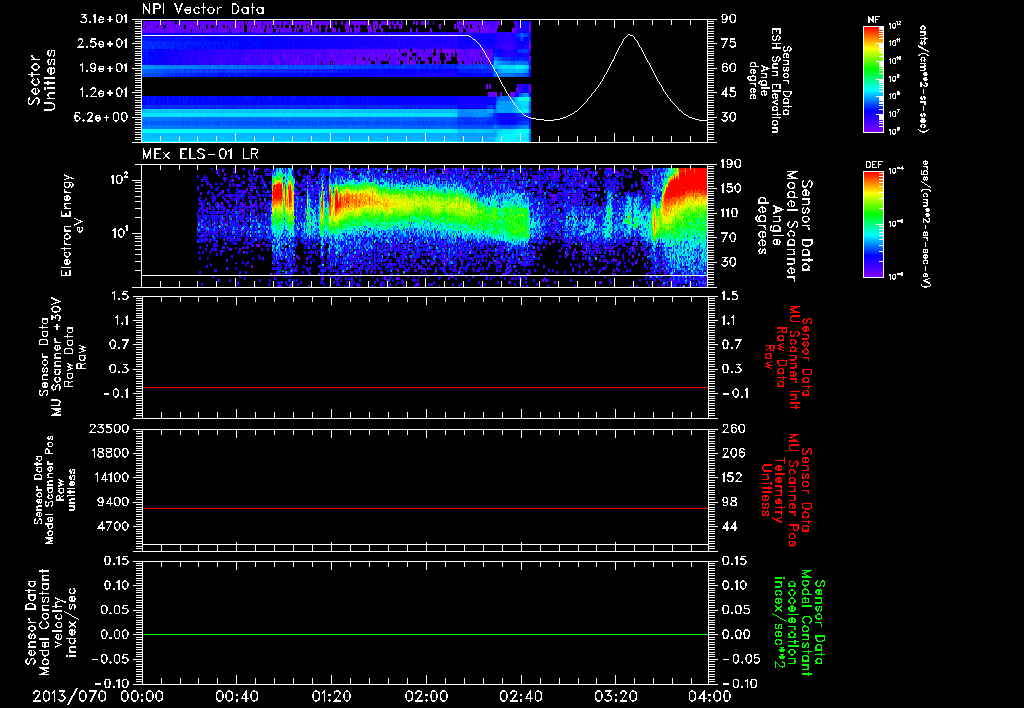Click the 'ESH Sun Elevation Angle' axis title

click(x=770, y=80)
